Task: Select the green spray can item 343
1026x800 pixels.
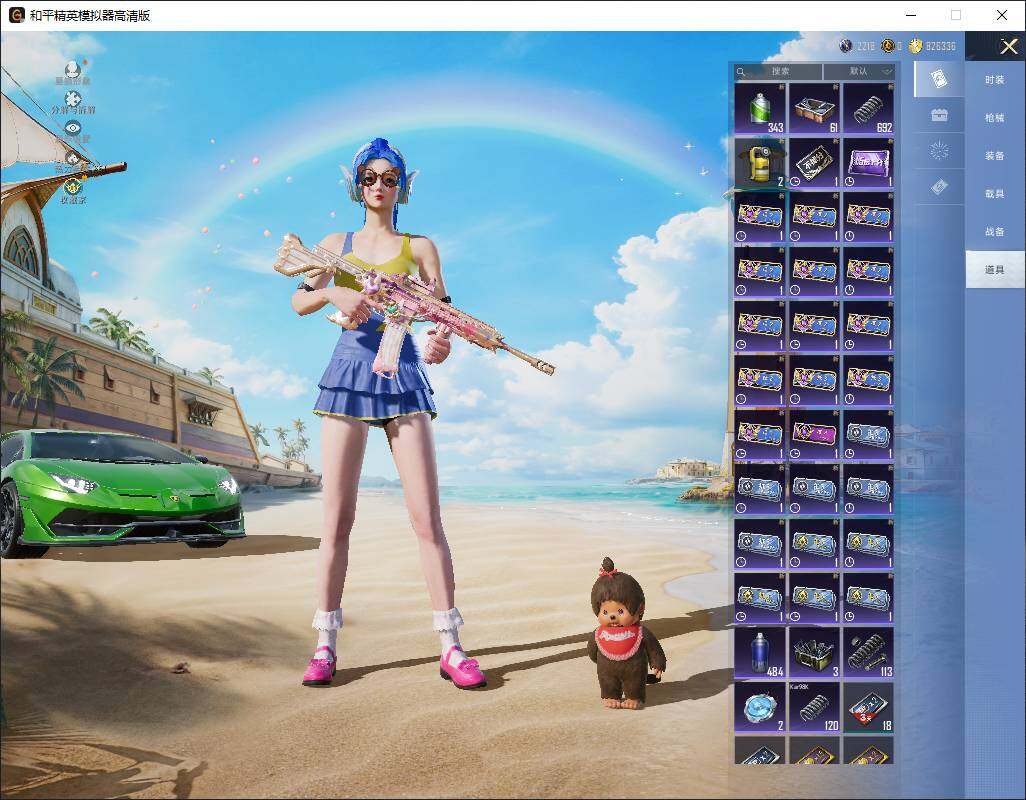Action: point(760,109)
